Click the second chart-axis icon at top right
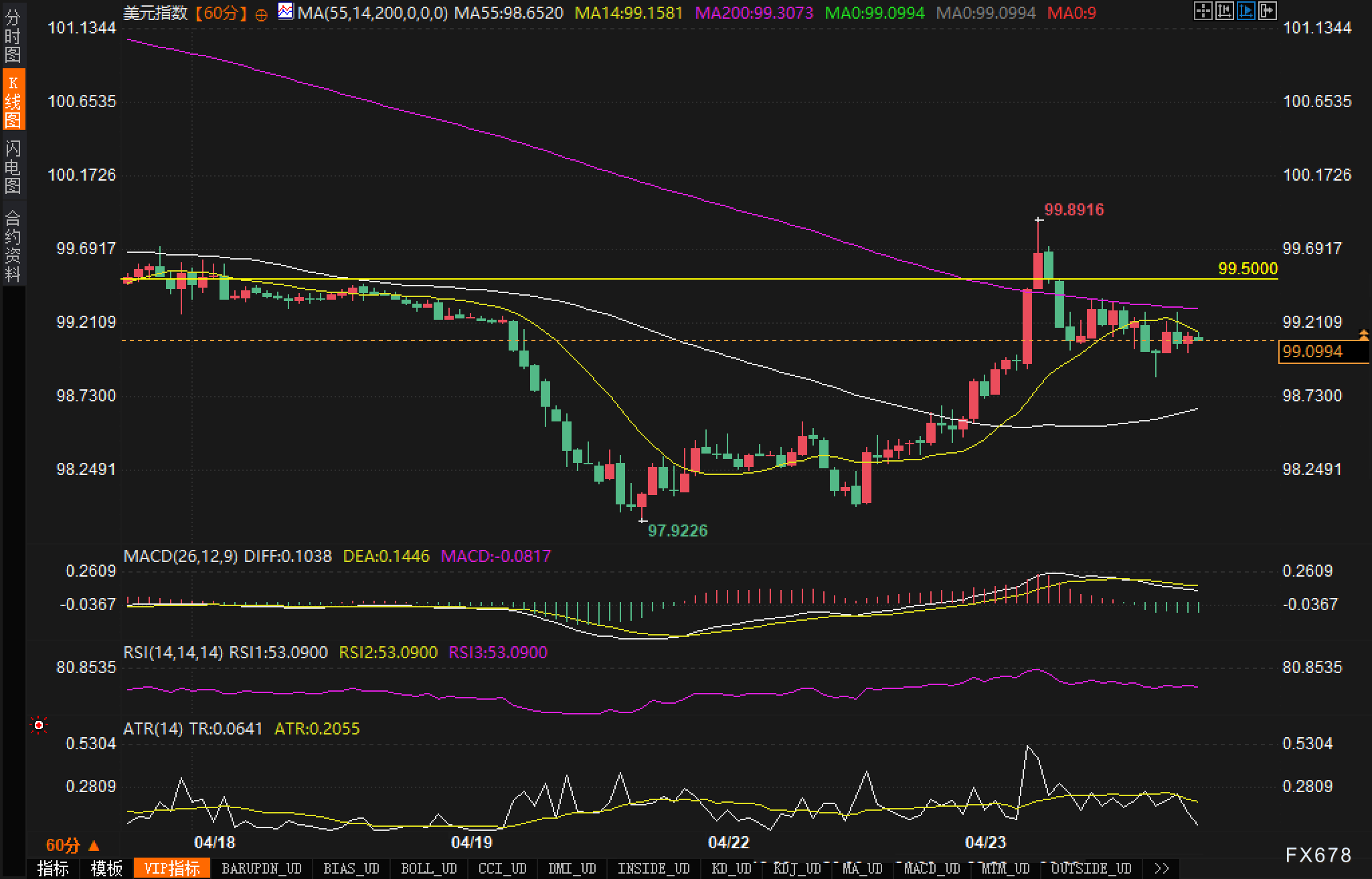 (1224, 11)
